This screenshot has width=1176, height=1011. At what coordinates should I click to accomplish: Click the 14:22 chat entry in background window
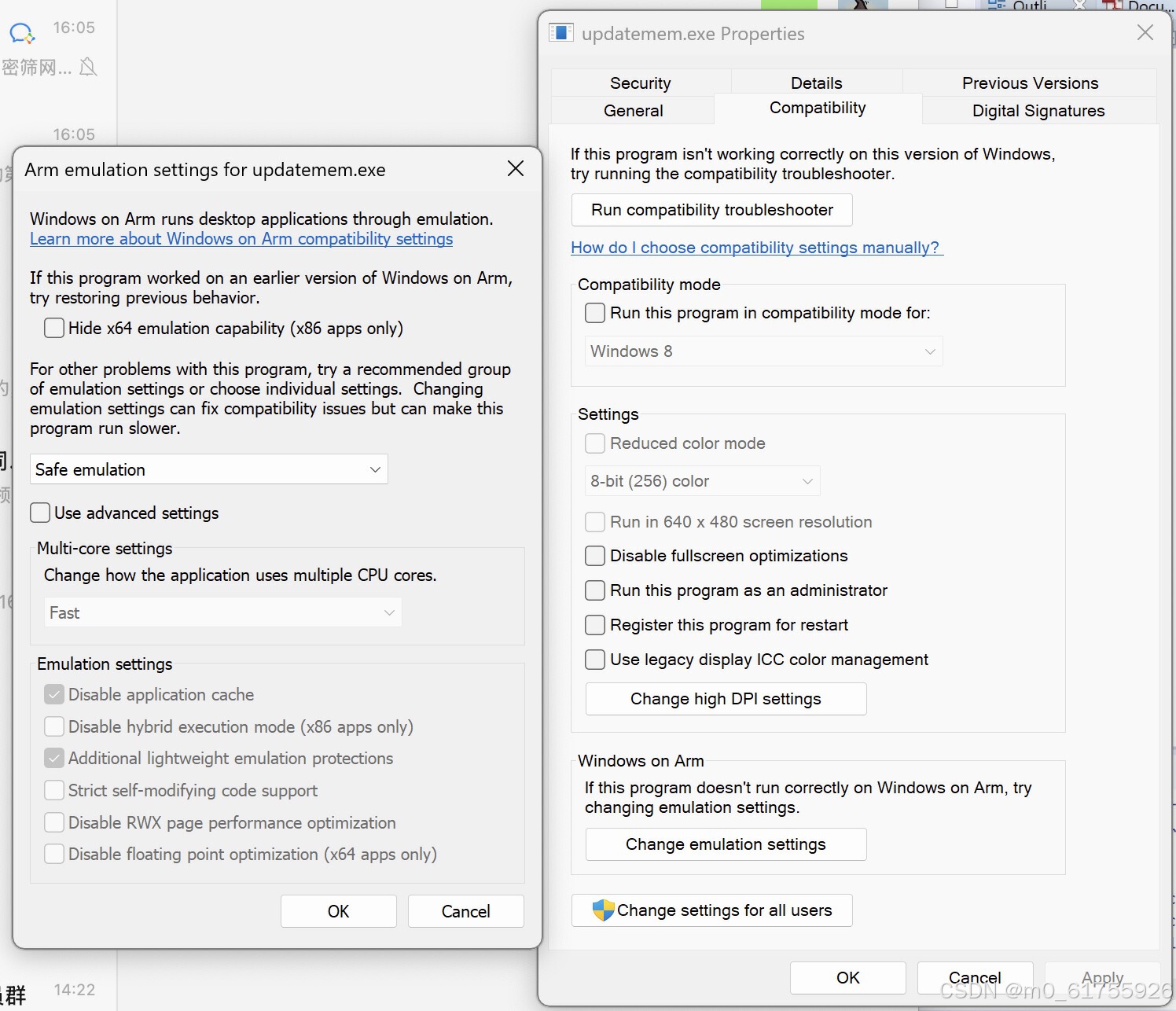click(x=58, y=991)
